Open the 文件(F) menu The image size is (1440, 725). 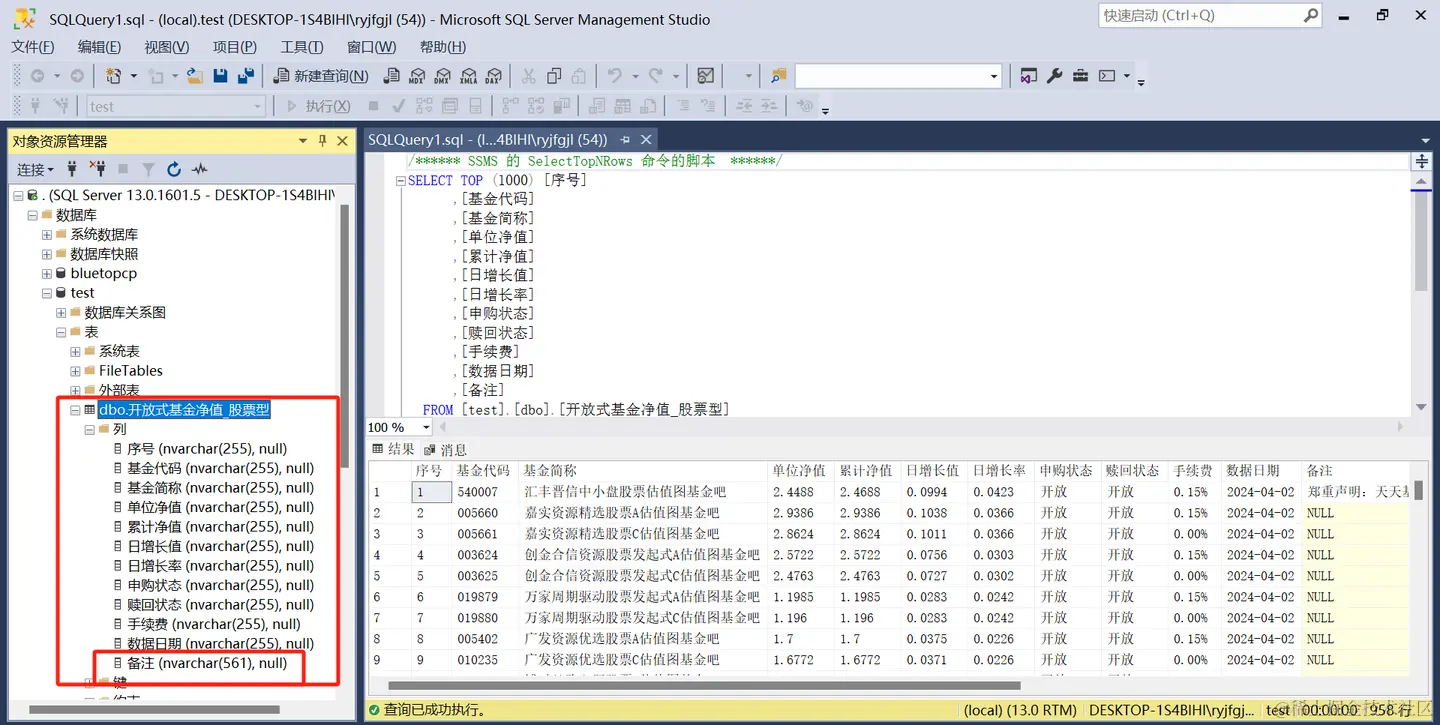tap(33, 47)
